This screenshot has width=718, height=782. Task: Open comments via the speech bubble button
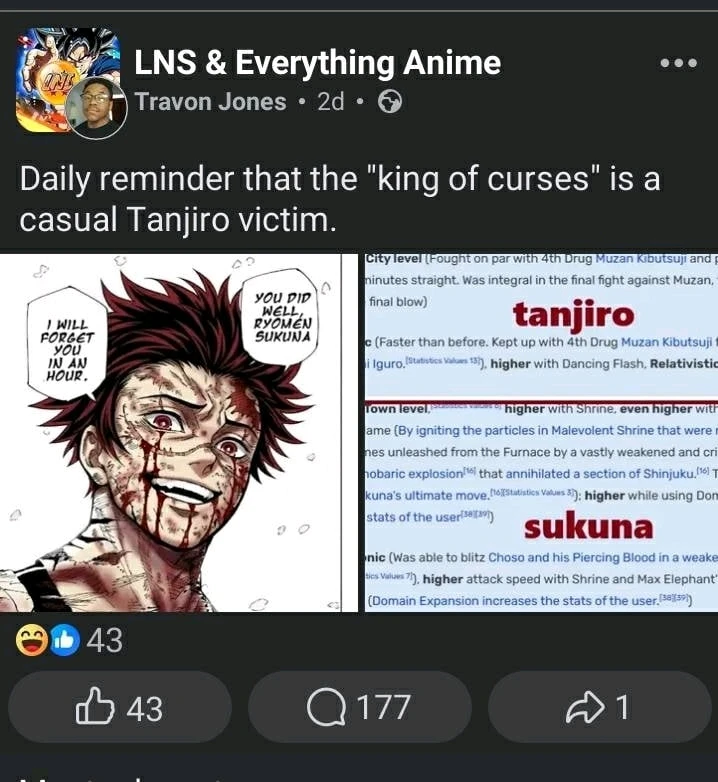(x=359, y=707)
